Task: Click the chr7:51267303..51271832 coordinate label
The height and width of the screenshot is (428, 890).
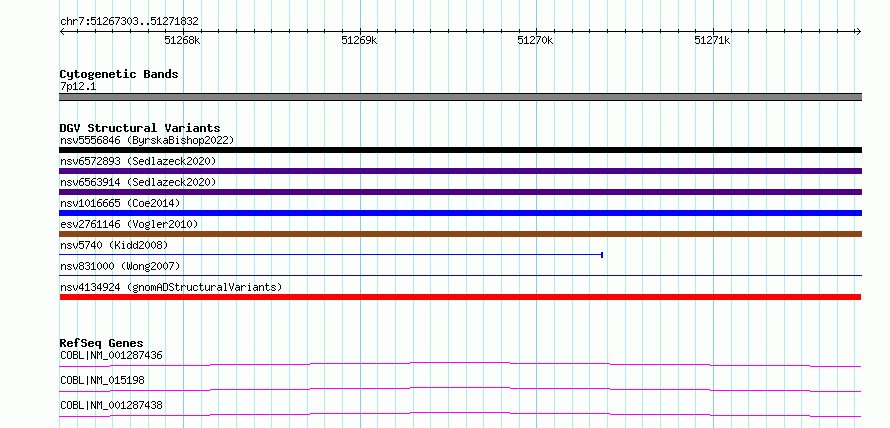Action: click(129, 22)
